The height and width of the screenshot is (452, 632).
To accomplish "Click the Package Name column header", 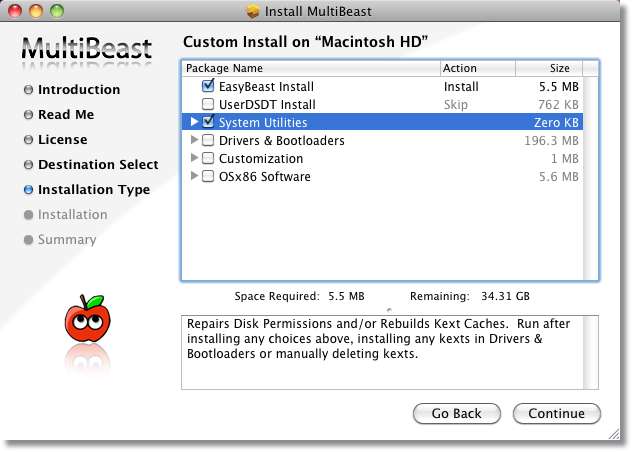I will click(310, 68).
